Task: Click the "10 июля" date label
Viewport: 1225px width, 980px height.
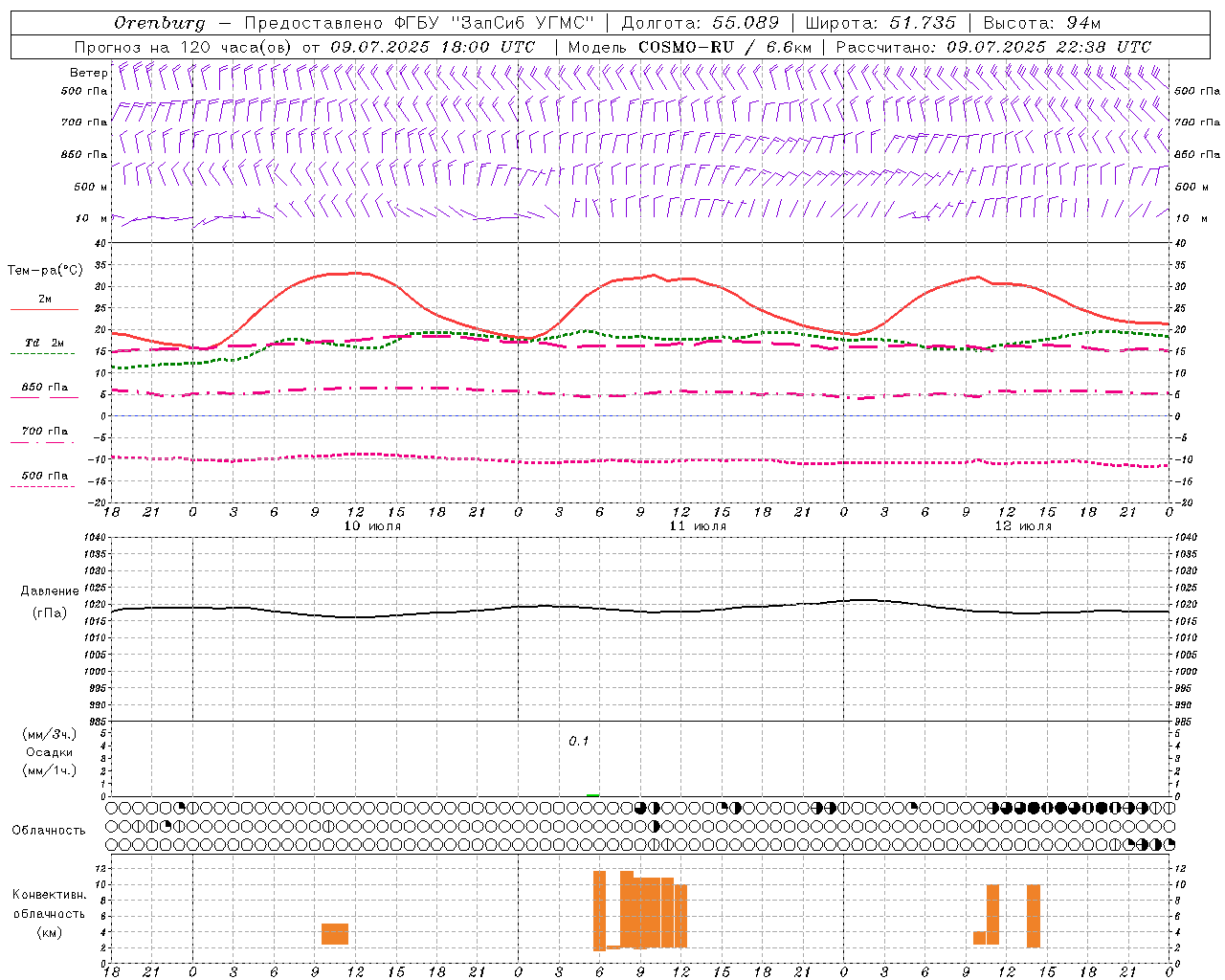Action: tap(372, 526)
